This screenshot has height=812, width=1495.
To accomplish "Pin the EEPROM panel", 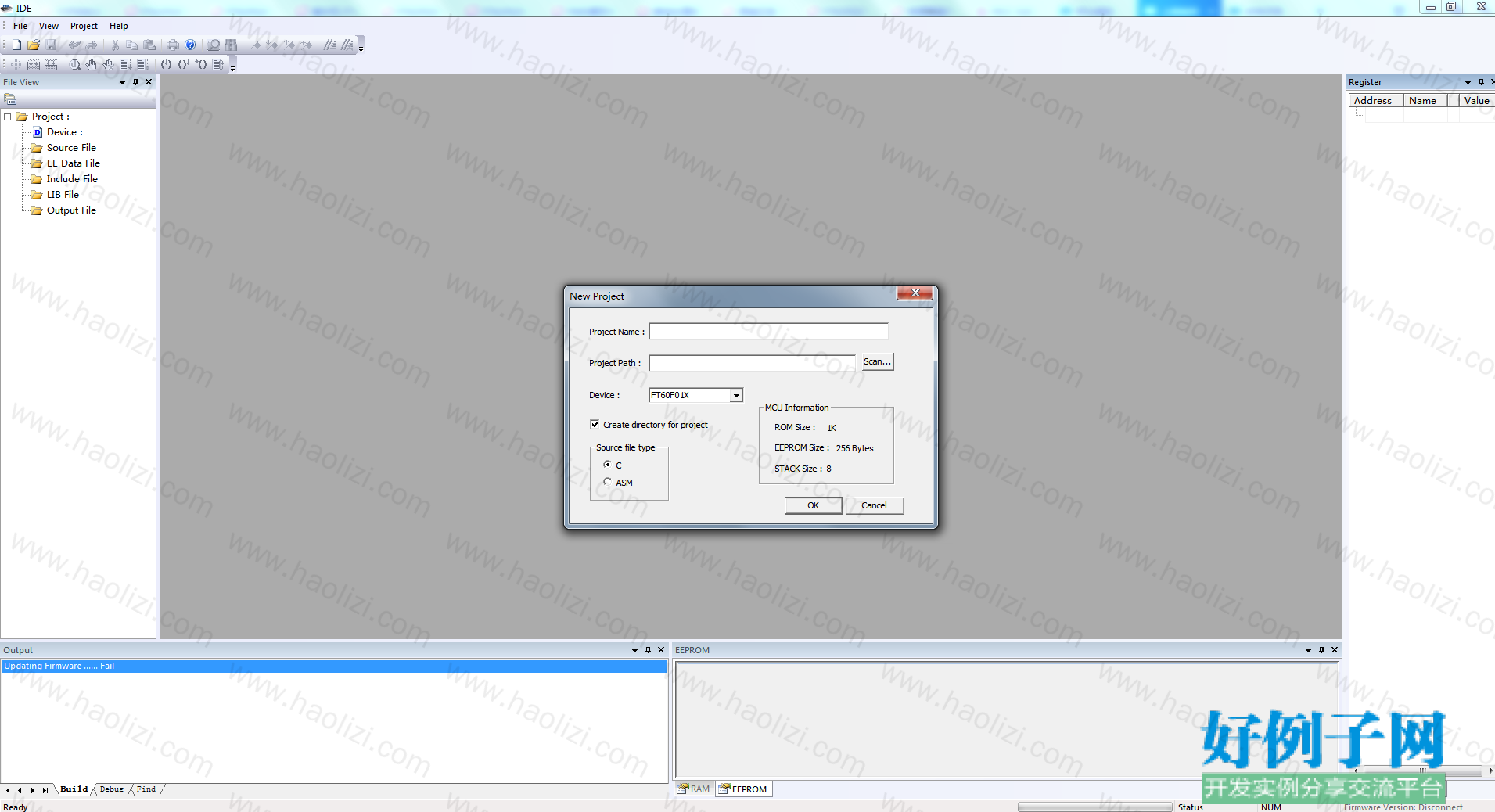I will tap(1321, 650).
